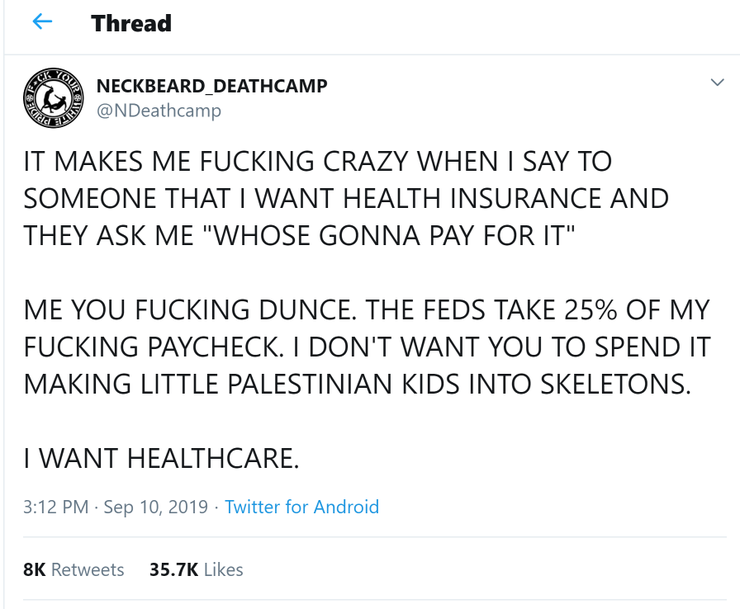Click the word Retweets
This screenshot has height=609, width=740.
point(88,570)
